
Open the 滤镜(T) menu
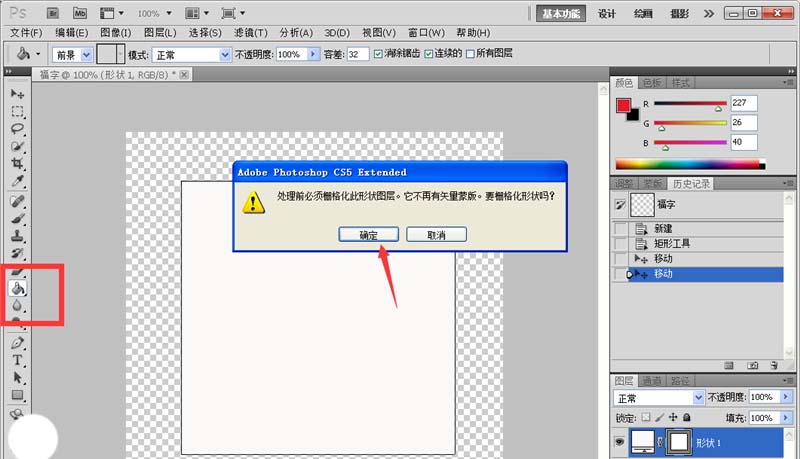[251, 33]
